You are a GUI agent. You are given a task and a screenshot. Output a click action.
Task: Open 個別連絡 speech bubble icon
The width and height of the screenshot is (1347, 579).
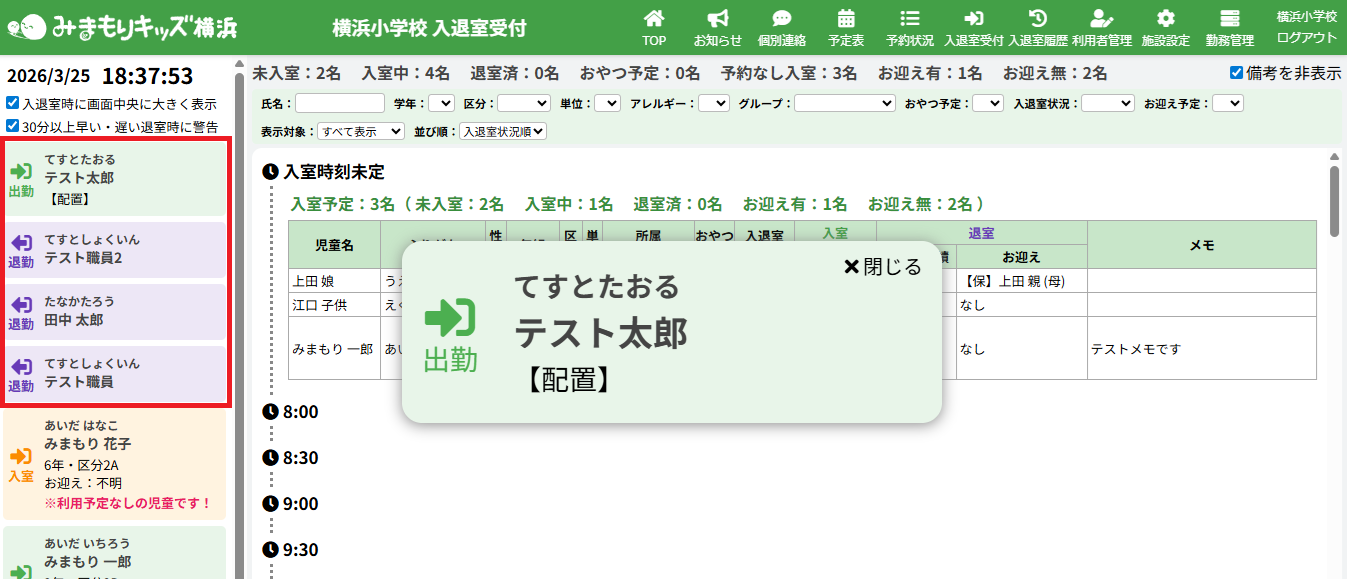coord(781,19)
